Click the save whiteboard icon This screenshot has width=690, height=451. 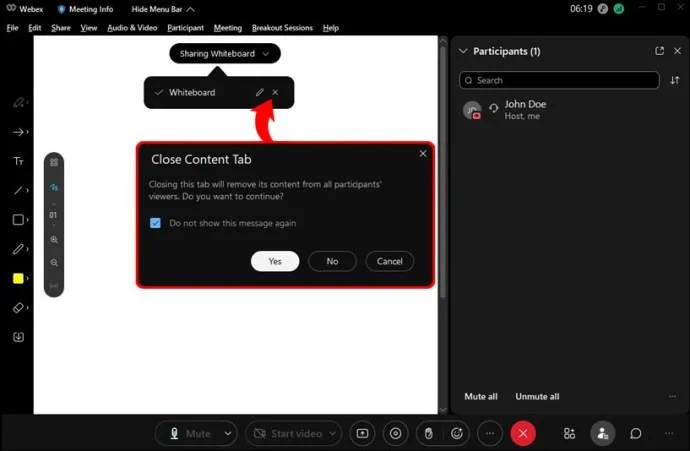[x=18, y=337]
